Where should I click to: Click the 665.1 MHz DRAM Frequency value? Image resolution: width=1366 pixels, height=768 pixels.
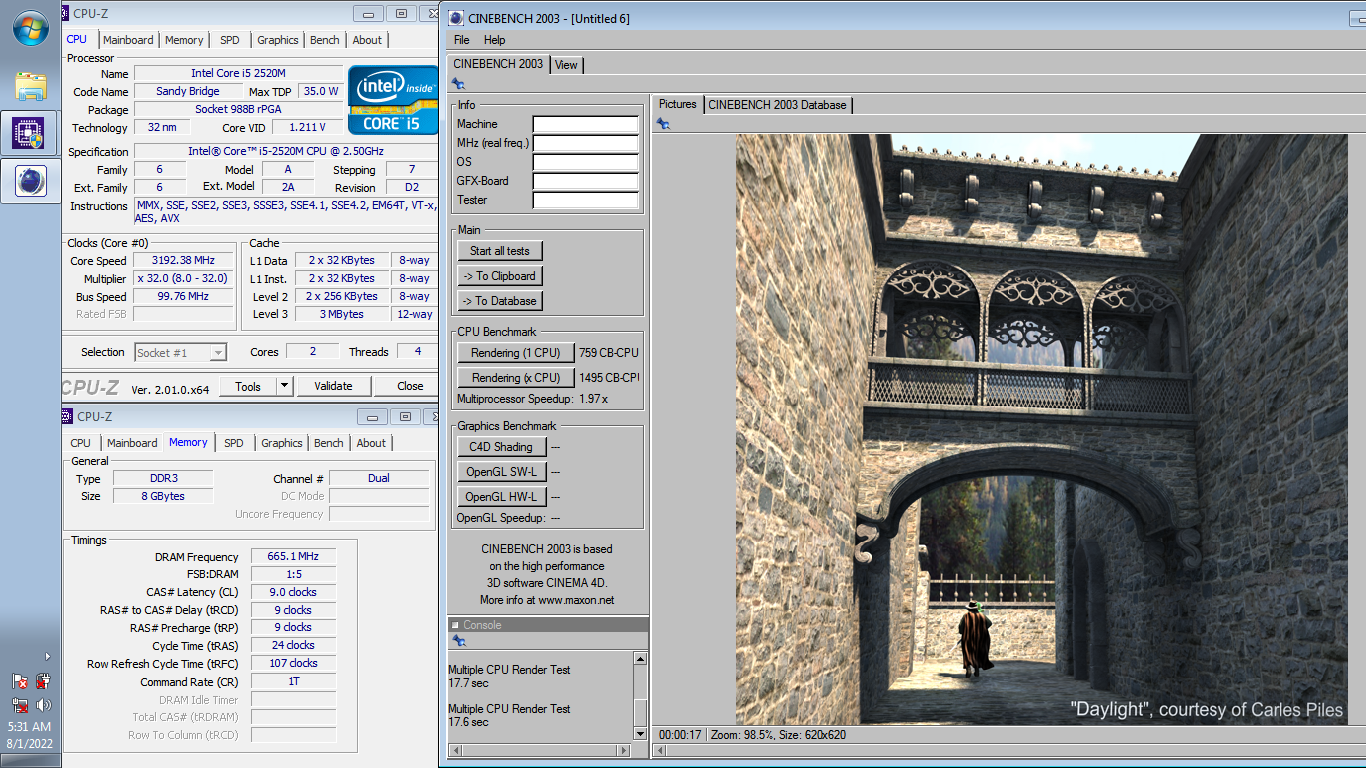[x=292, y=557]
